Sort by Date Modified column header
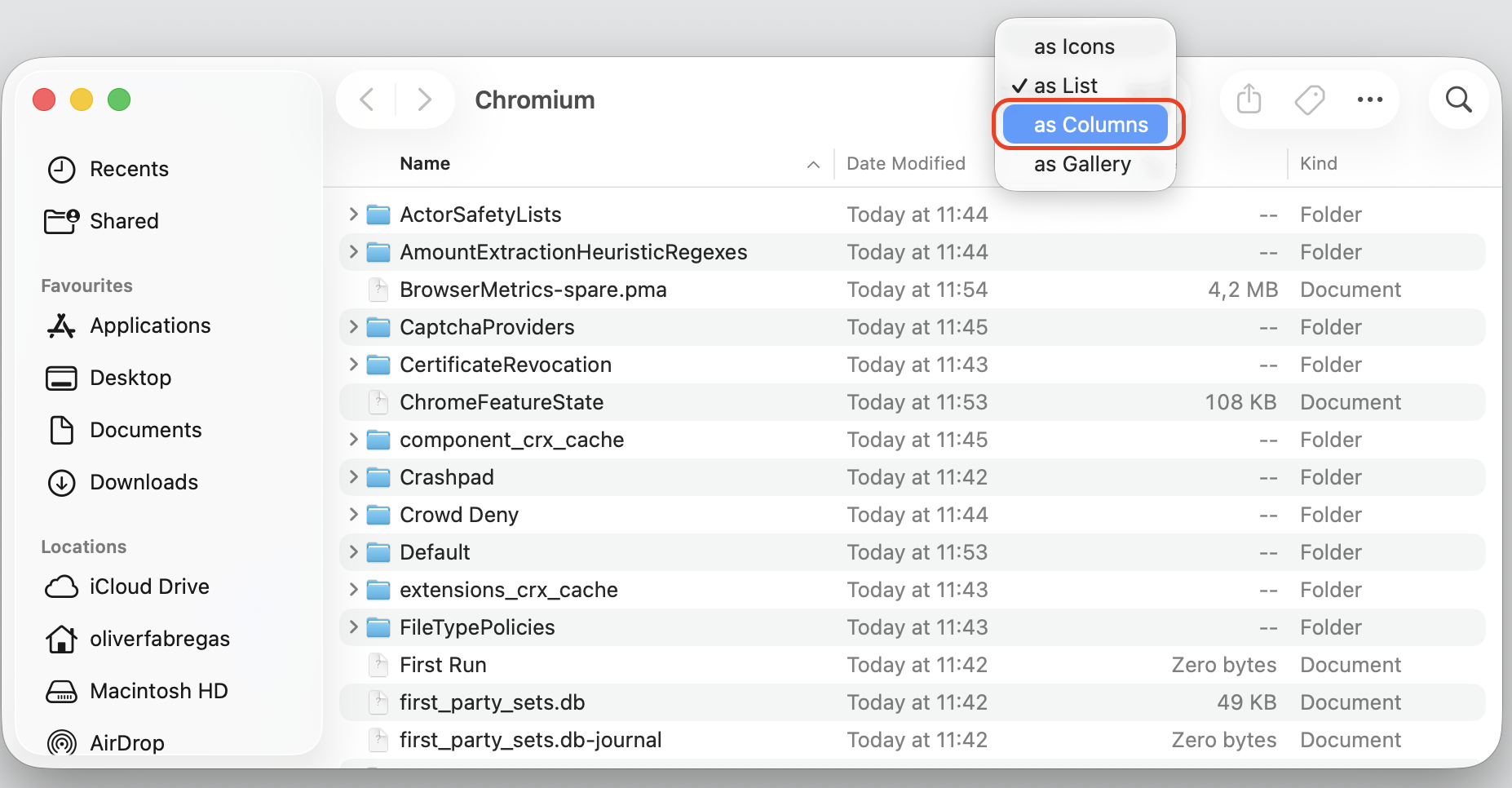Viewport: 1512px width, 788px height. coord(906,164)
